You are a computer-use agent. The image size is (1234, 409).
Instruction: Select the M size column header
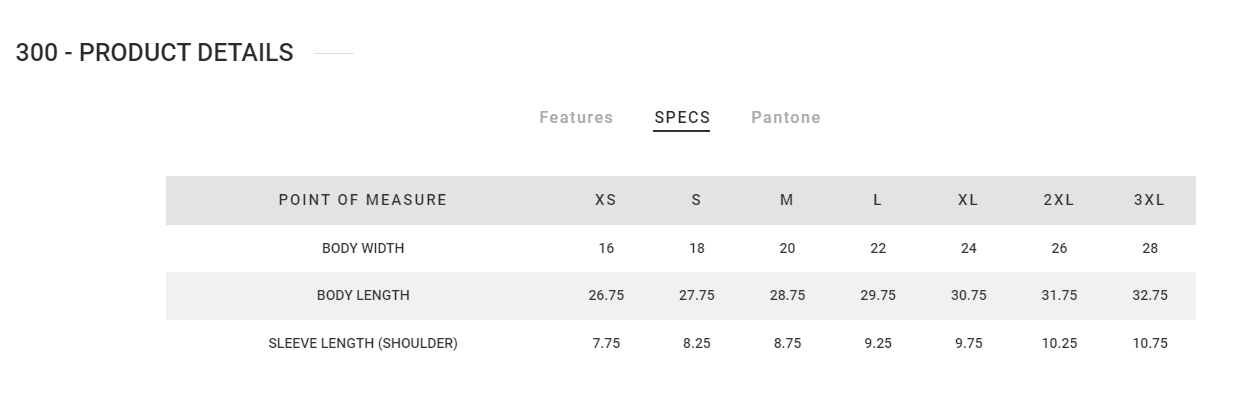[787, 200]
